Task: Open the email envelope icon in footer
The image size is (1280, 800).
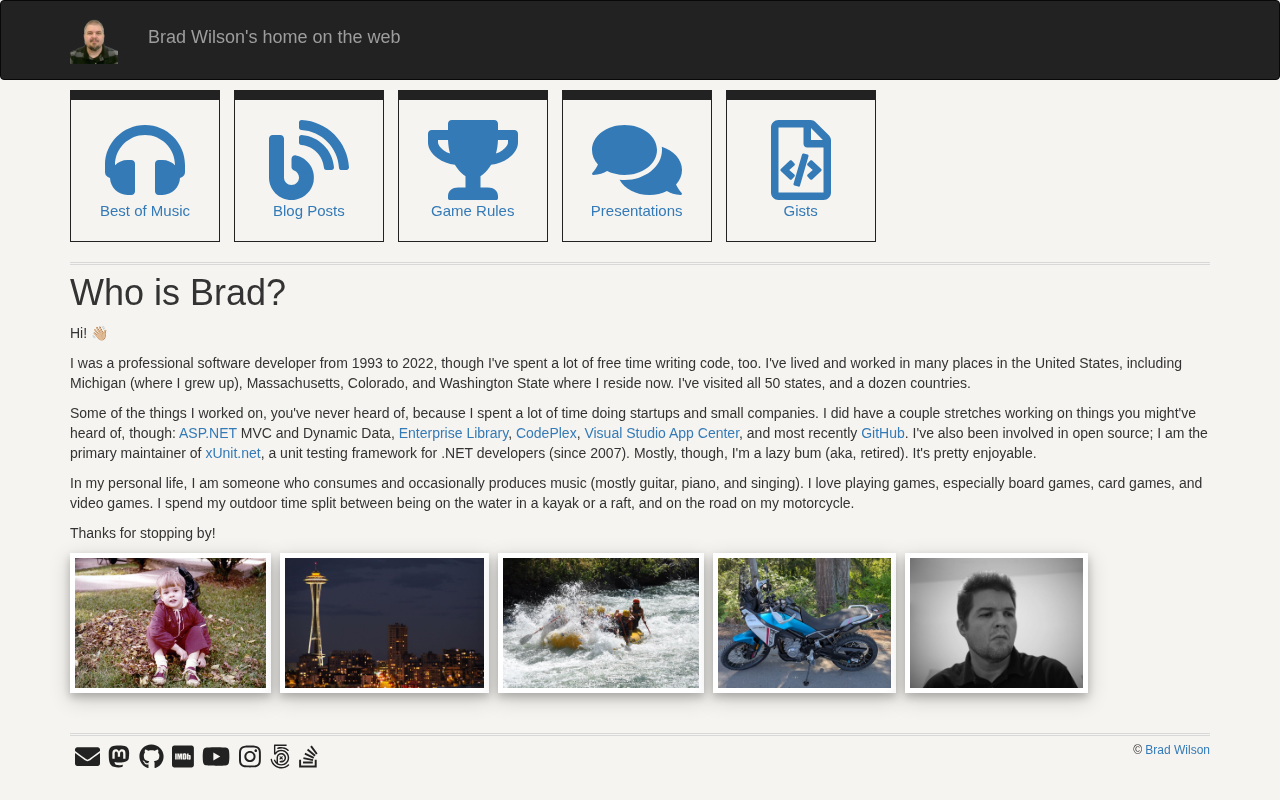Action: pyautogui.click(x=87, y=757)
